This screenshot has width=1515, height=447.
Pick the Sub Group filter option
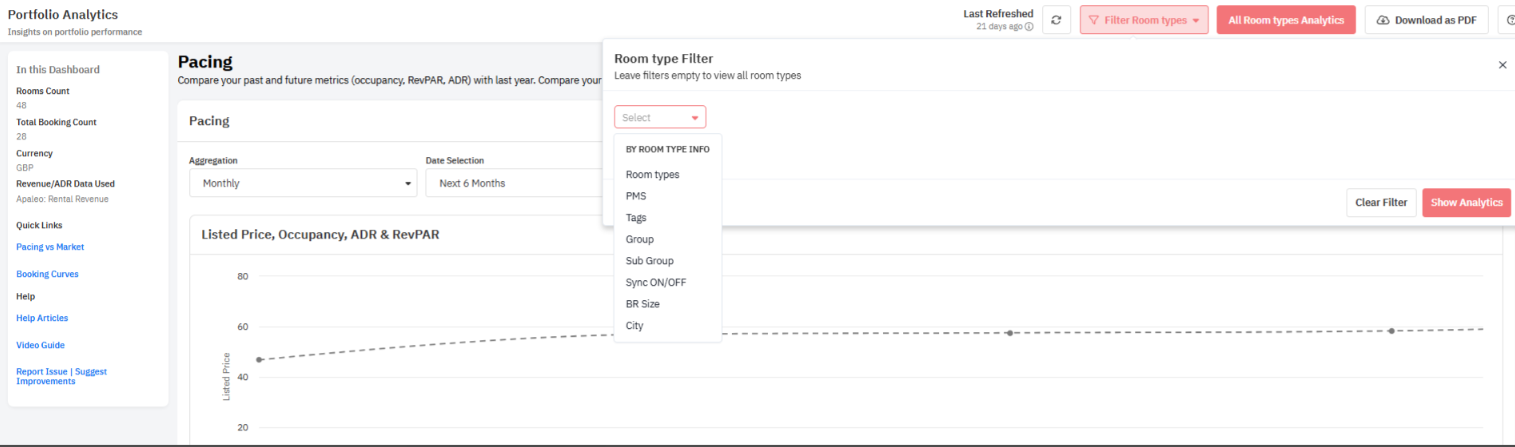click(x=649, y=261)
